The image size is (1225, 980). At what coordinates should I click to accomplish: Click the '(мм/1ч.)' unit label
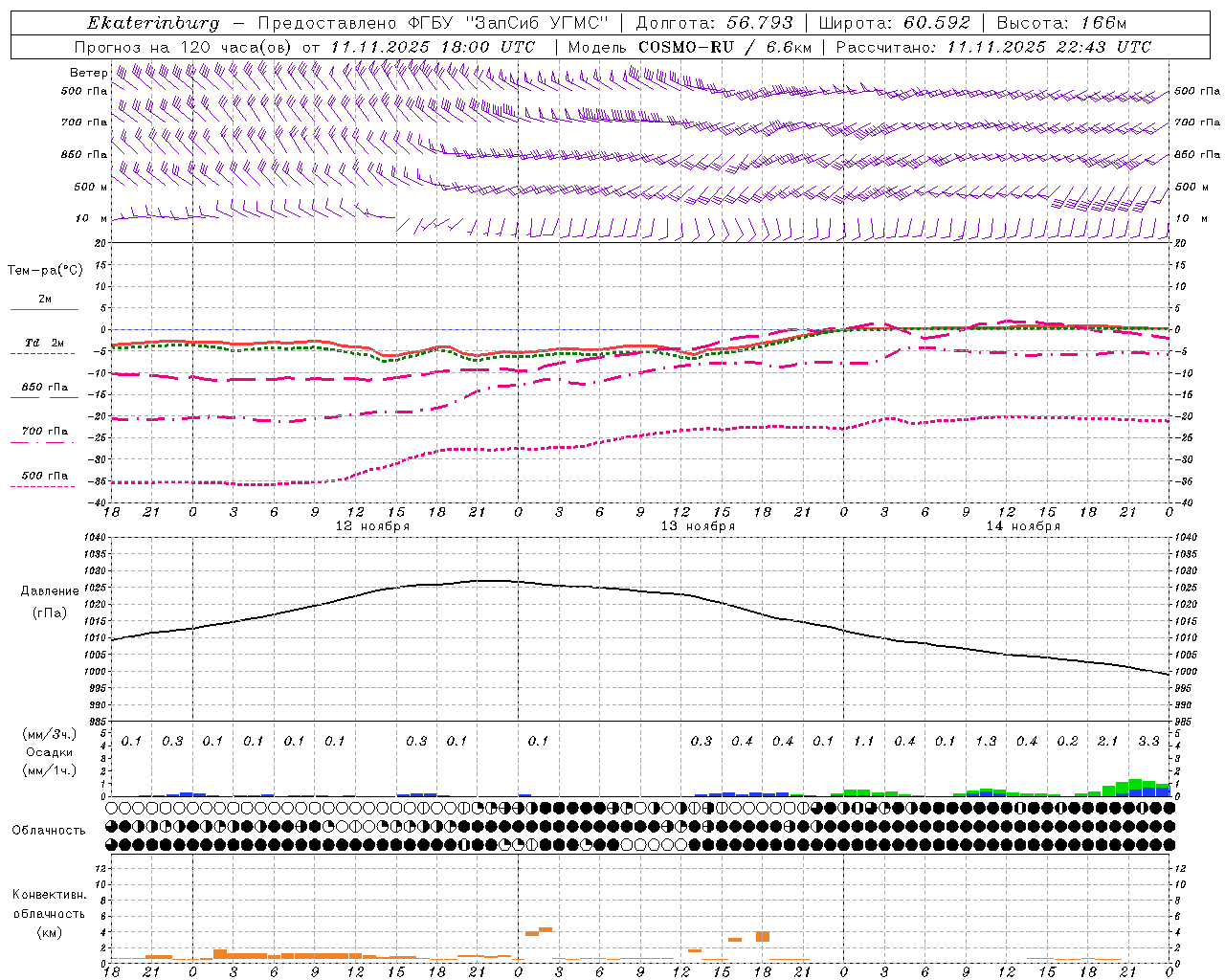click(50, 770)
